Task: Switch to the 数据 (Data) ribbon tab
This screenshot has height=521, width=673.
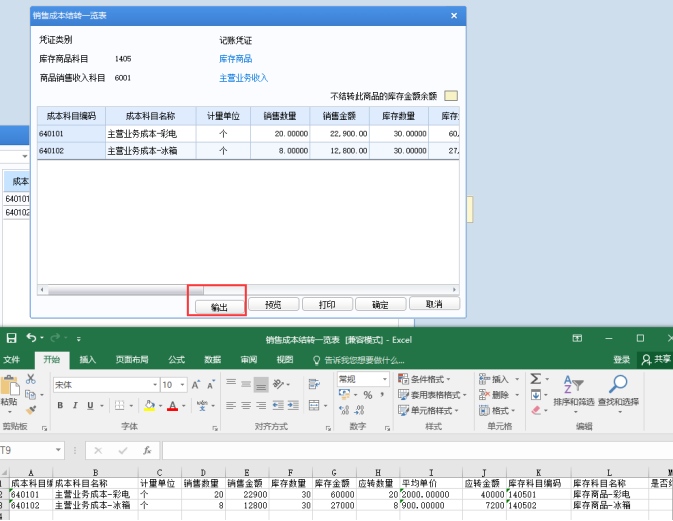Action: (212, 360)
